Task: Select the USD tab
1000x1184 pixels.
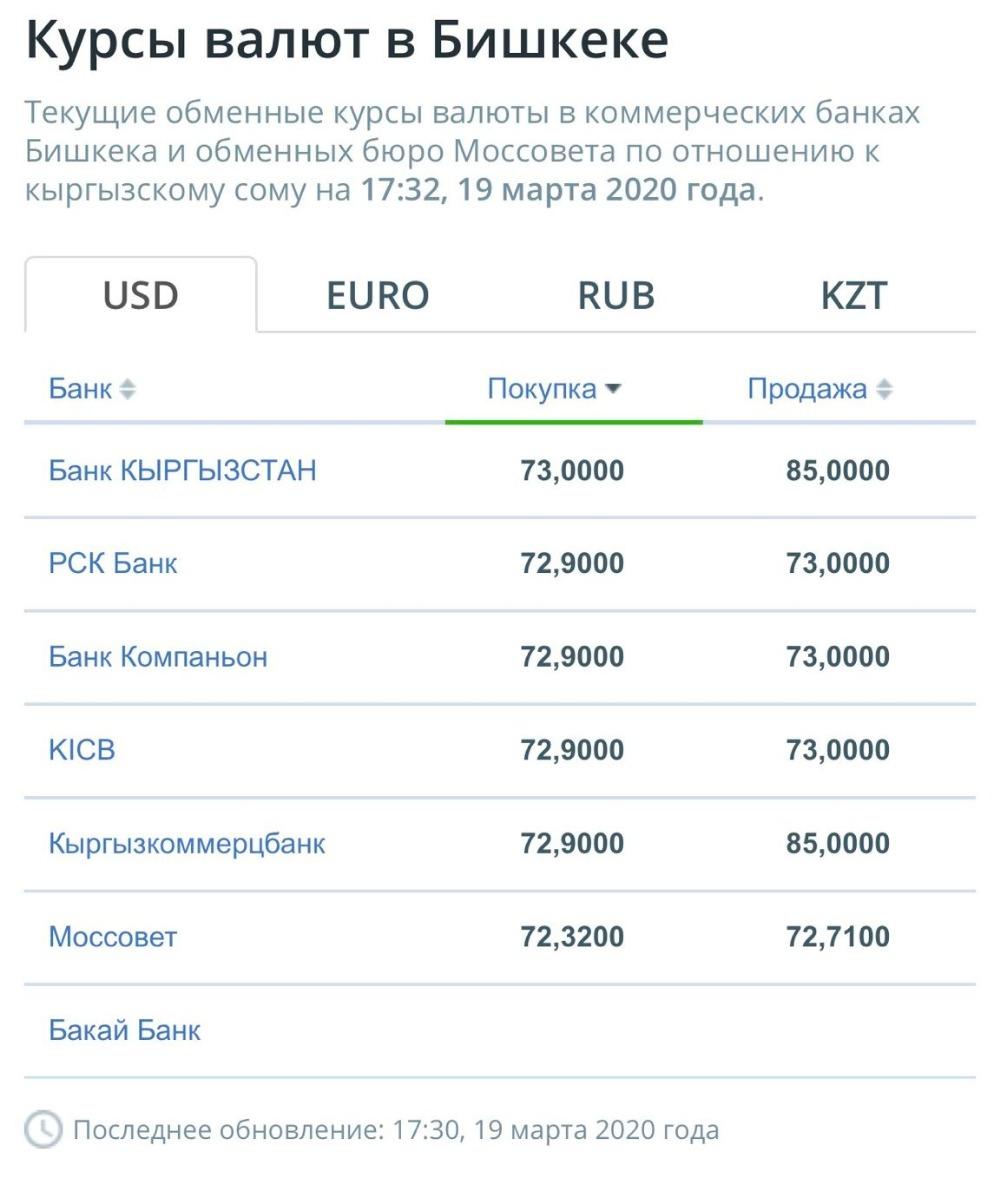Action: pos(141,295)
